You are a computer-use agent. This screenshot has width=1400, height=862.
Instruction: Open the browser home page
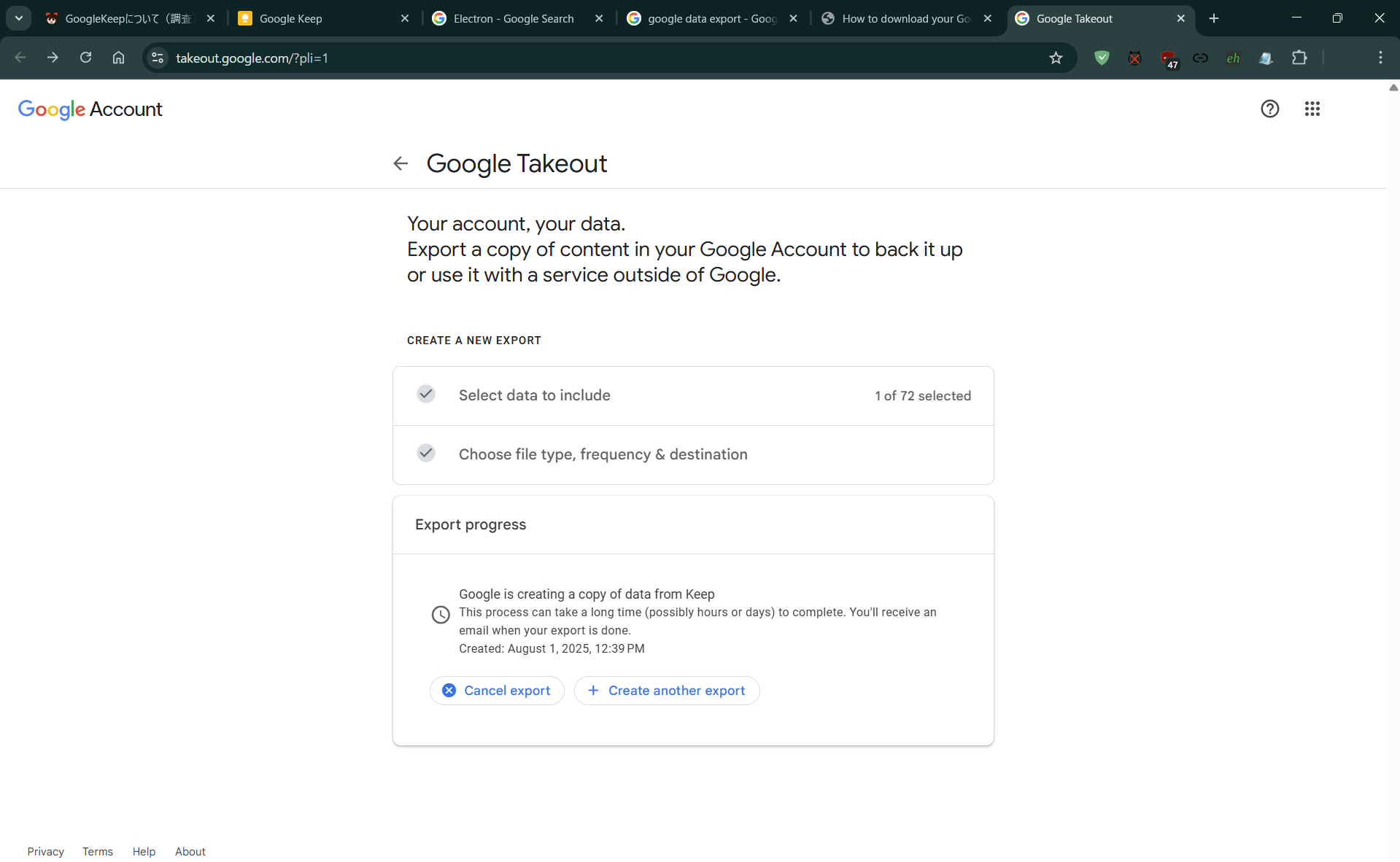118,58
